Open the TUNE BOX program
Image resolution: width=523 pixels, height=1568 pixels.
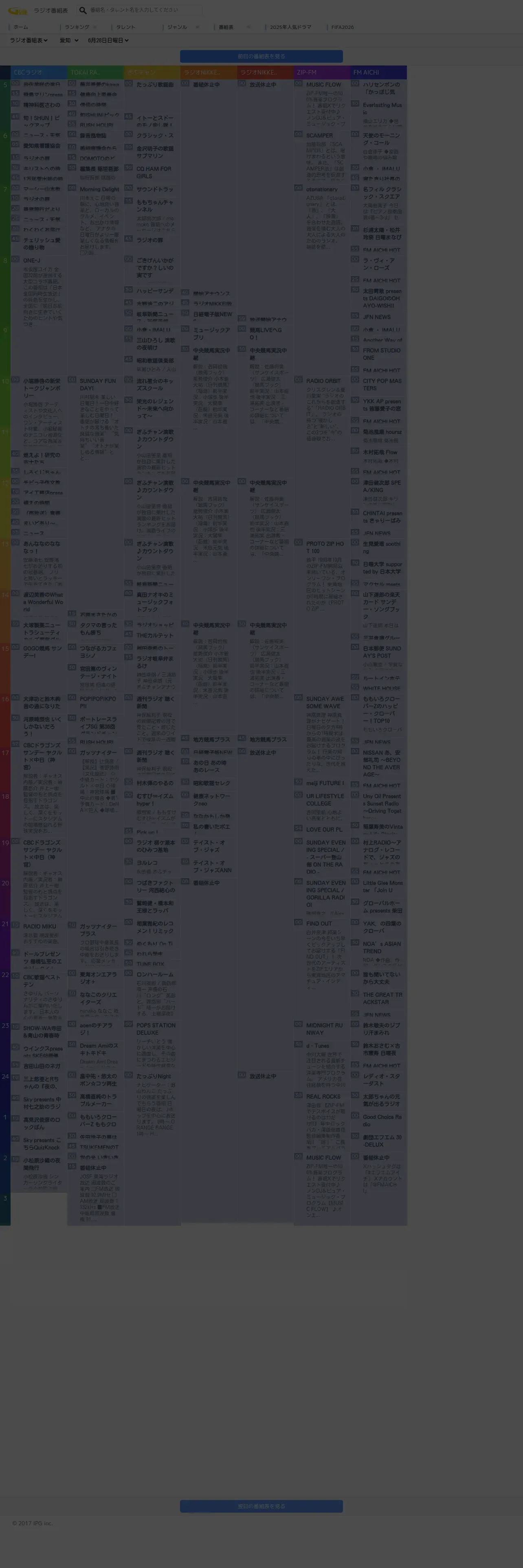tap(150, 964)
